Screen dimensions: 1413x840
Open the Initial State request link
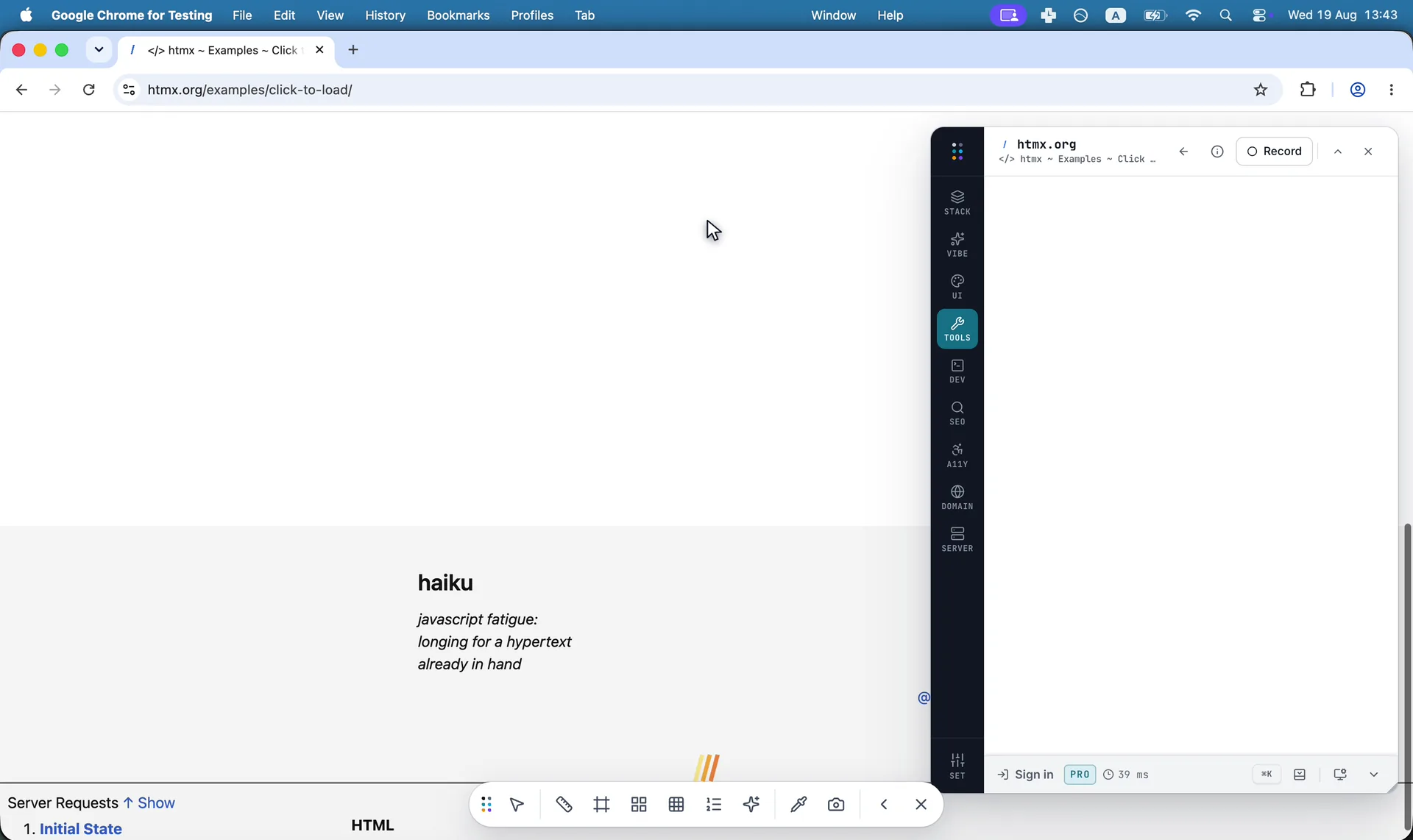(81, 829)
